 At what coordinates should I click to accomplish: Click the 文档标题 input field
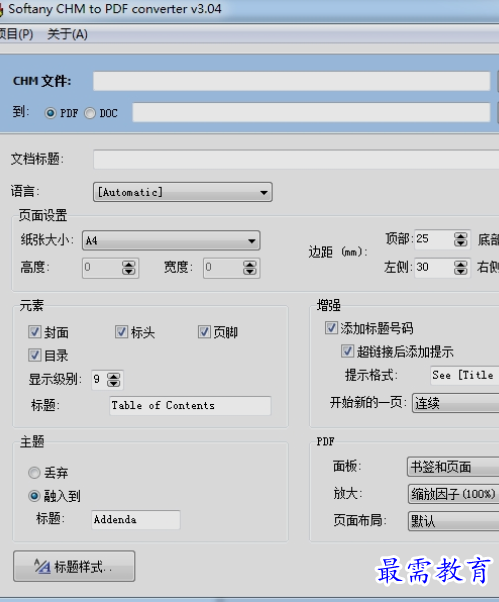[296, 159]
